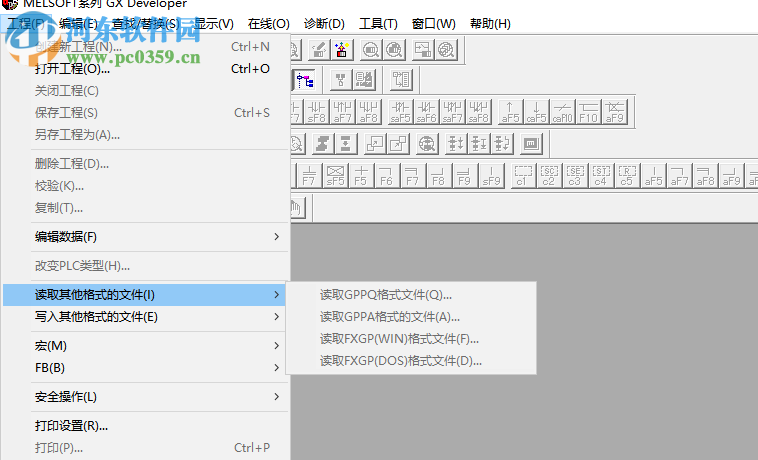This screenshot has width=758, height=460.
Task: Expand the 安全操作(L) submenu arrow
Action: 277,397
